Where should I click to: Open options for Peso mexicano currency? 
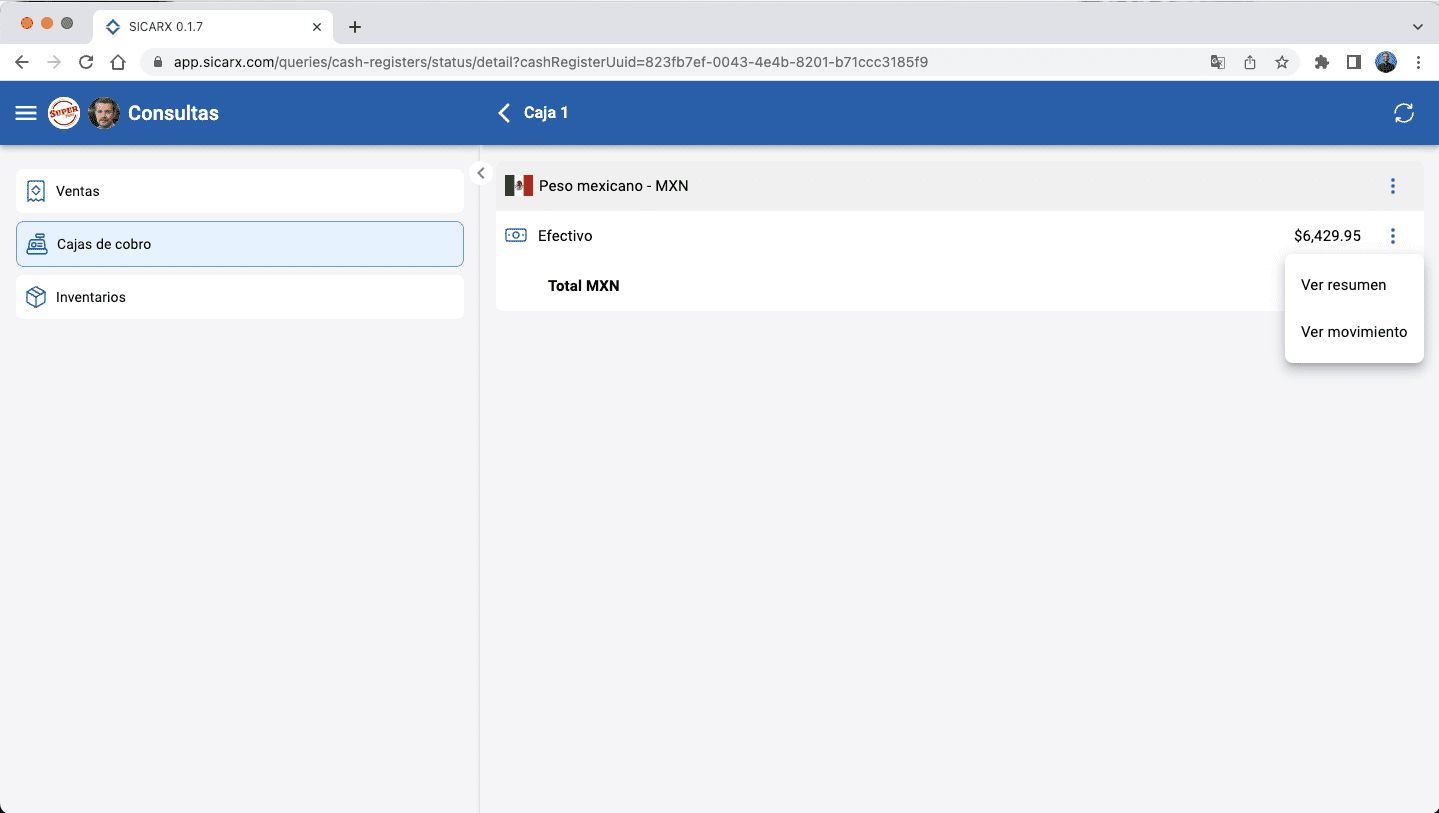tap(1392, 186)
